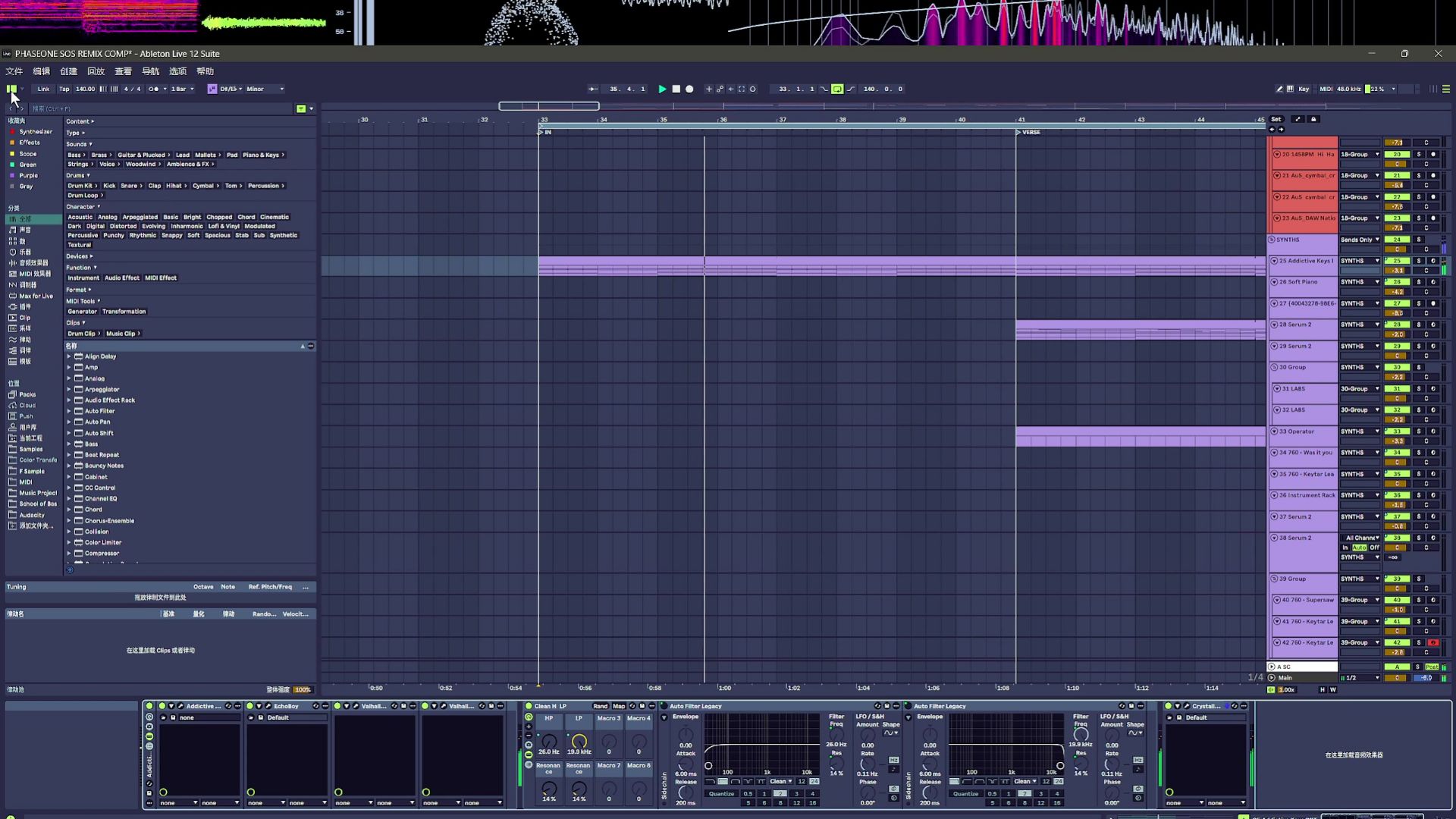Toggle track 20 activator button
The image size is (1456, 819).
[x=1397, y=155]
